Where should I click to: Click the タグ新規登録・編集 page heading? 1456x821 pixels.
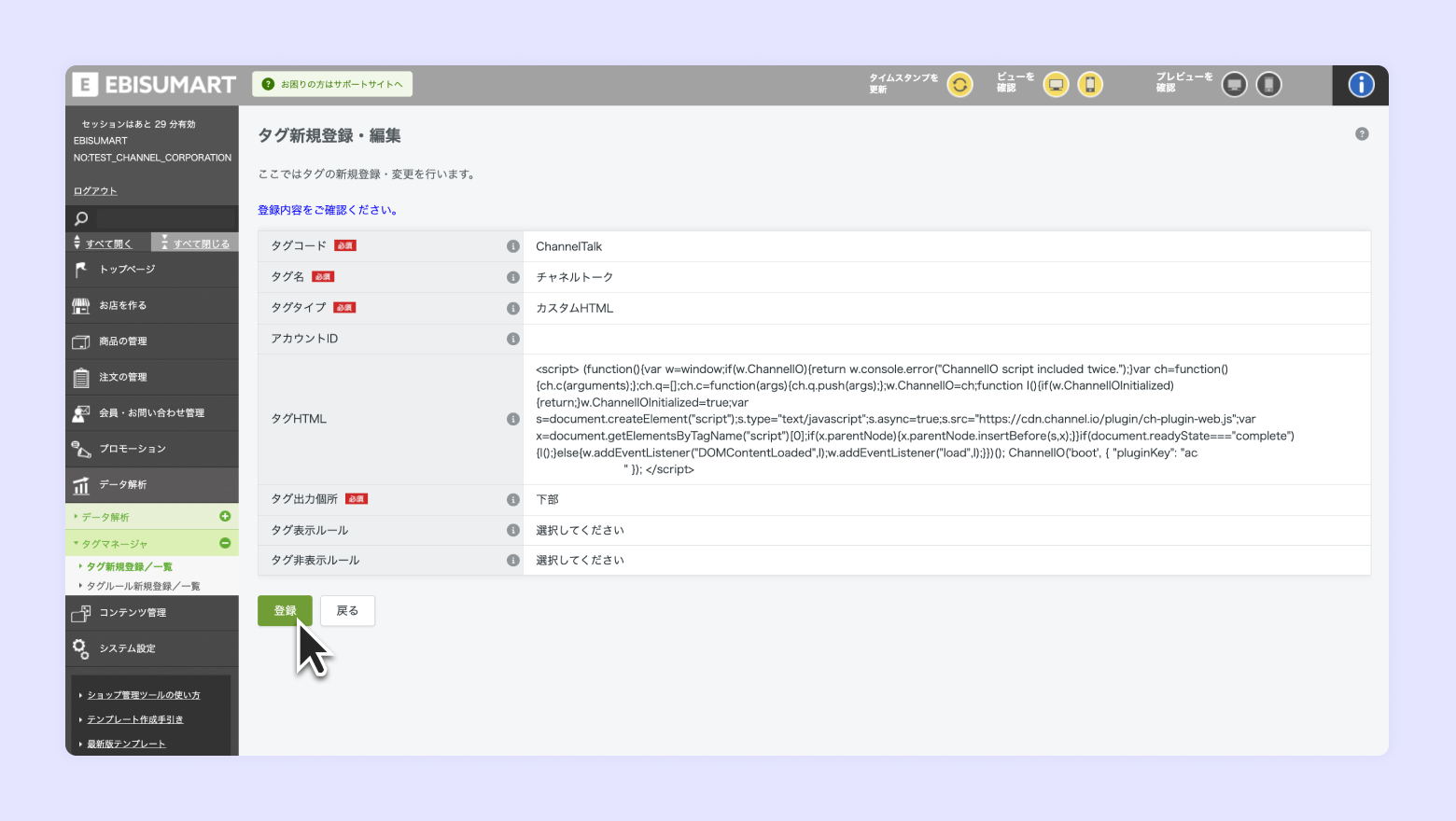pos(329,135)
